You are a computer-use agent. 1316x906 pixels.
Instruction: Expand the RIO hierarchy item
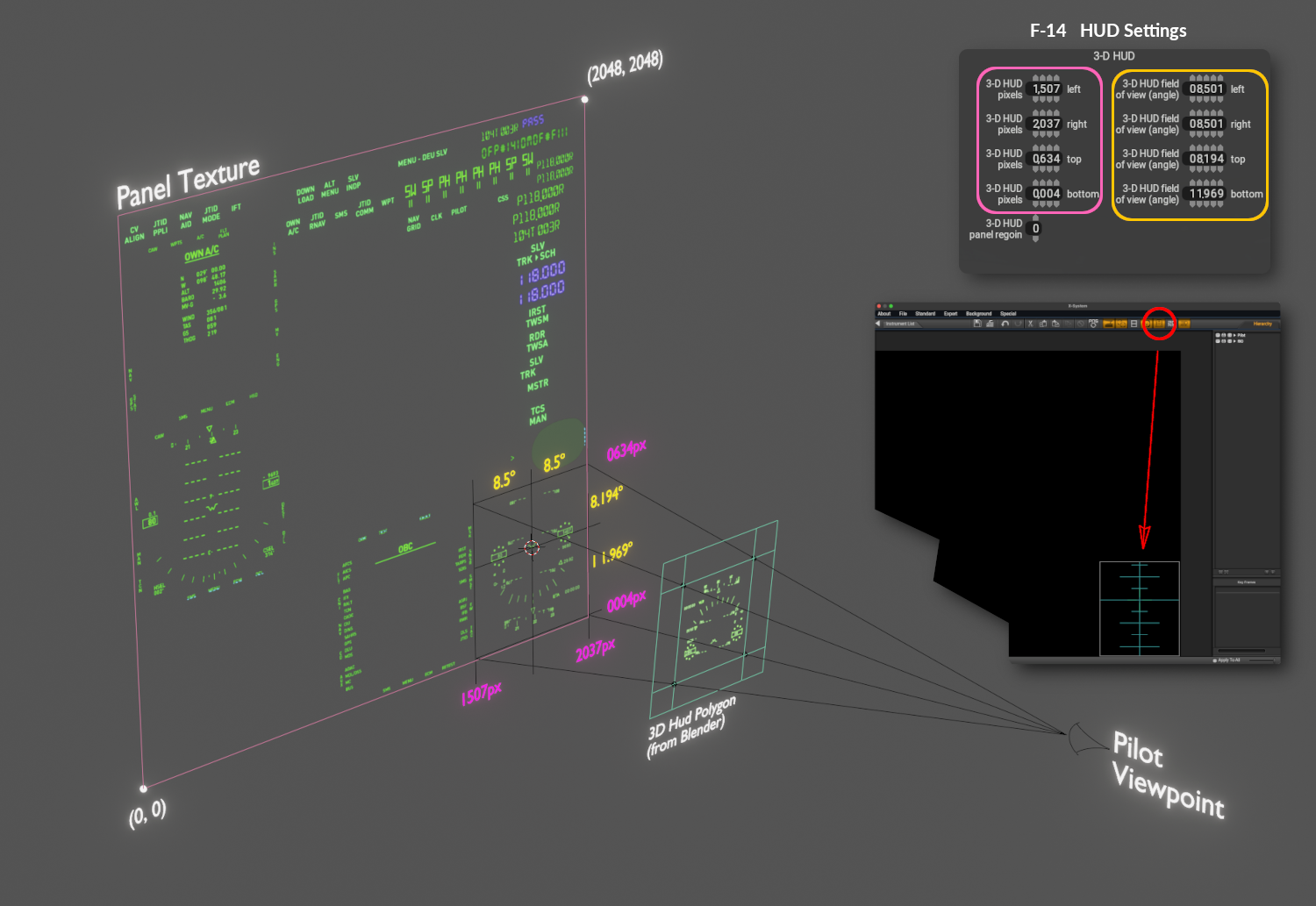click(1234, 341)
